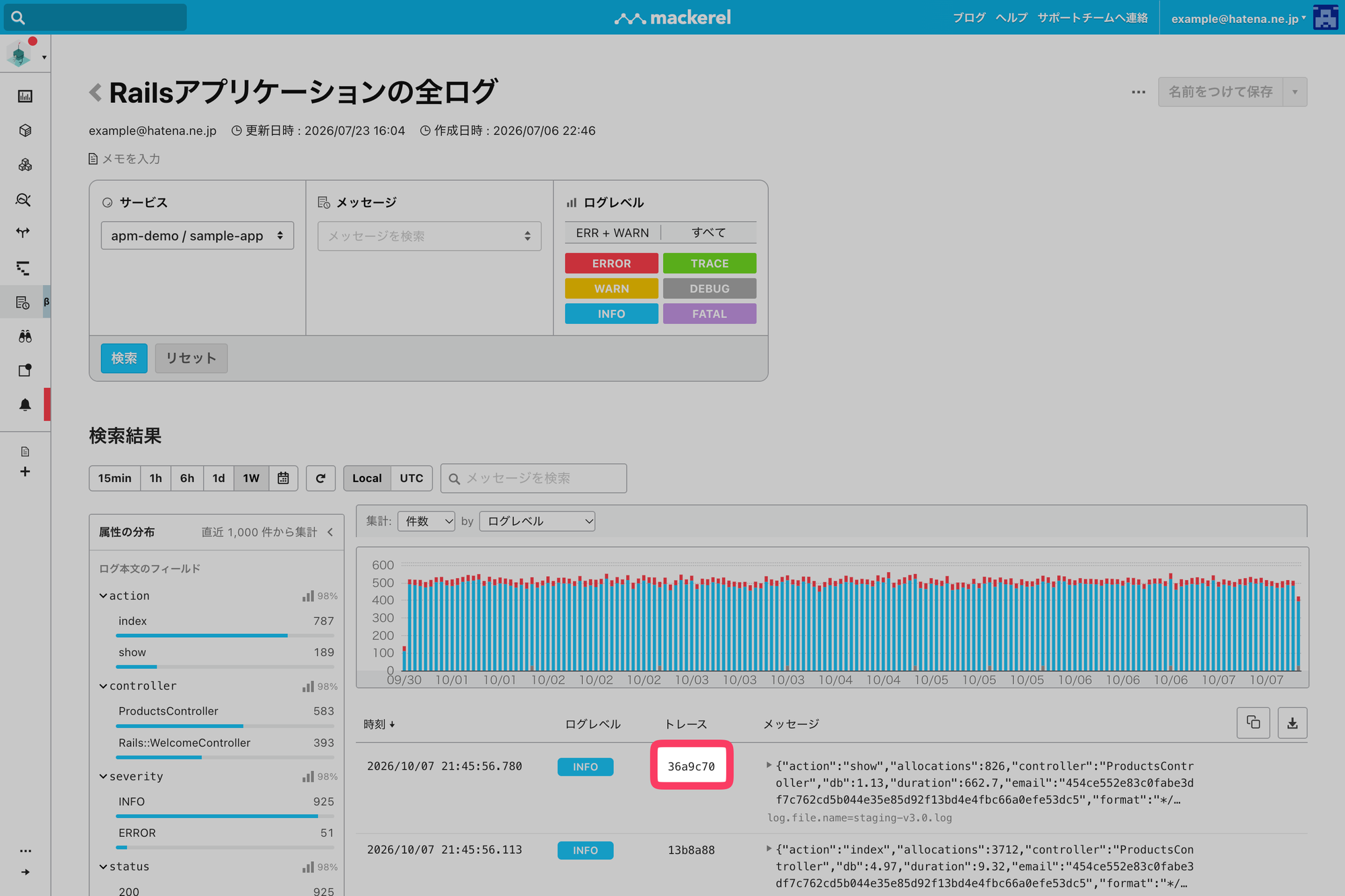The width and height of the screenshot is (1345, 896).
Task: Focus the results message search field
Action: point(533,478)
